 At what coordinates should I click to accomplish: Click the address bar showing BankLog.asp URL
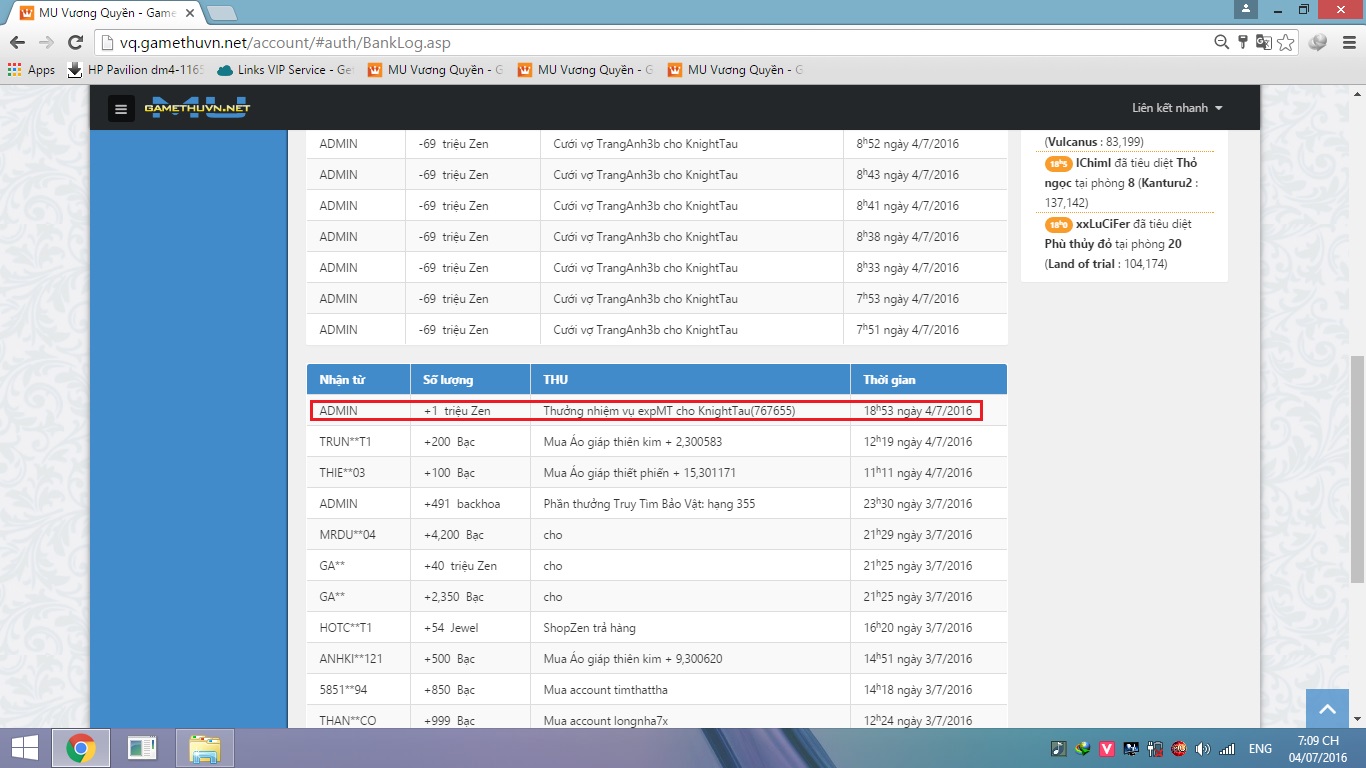(x=650, y=42)
